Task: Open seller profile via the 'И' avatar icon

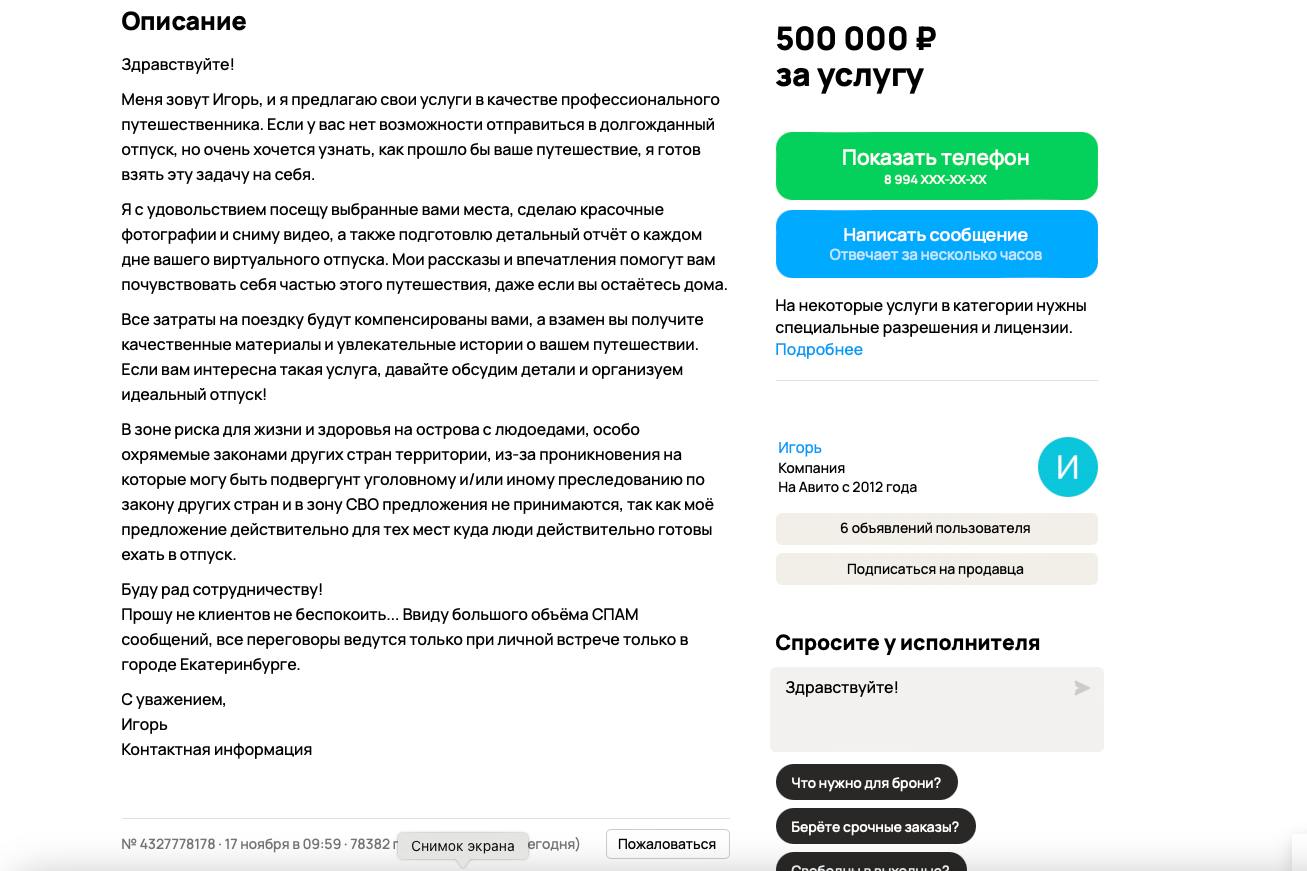Action: [1067, 466]
